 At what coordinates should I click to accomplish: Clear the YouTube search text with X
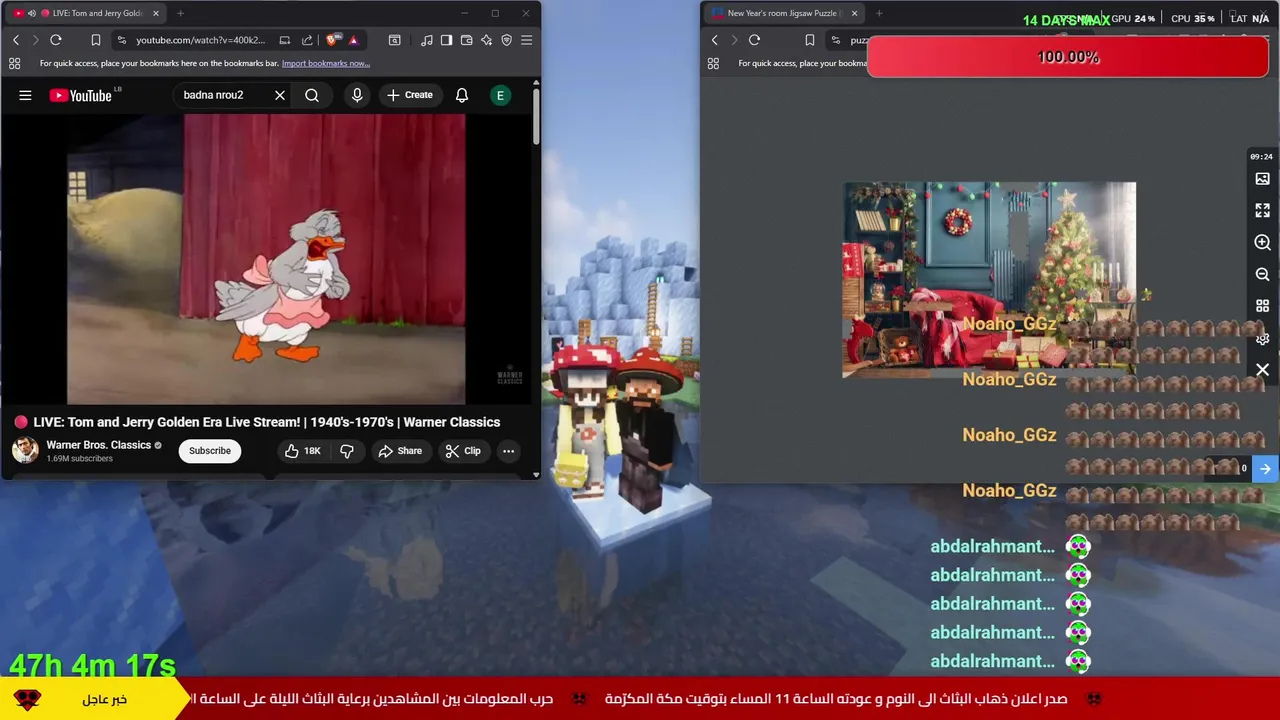click(x=280, y=95)
